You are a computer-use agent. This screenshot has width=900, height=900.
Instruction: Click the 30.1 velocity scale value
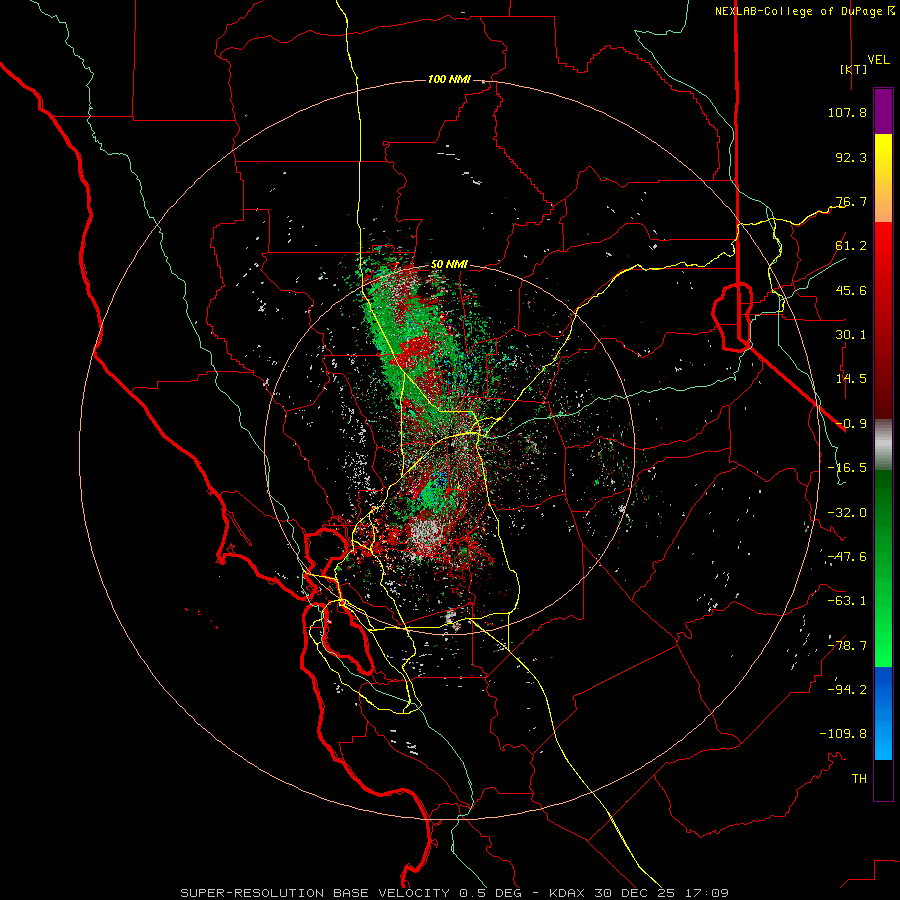click(851, 335)
